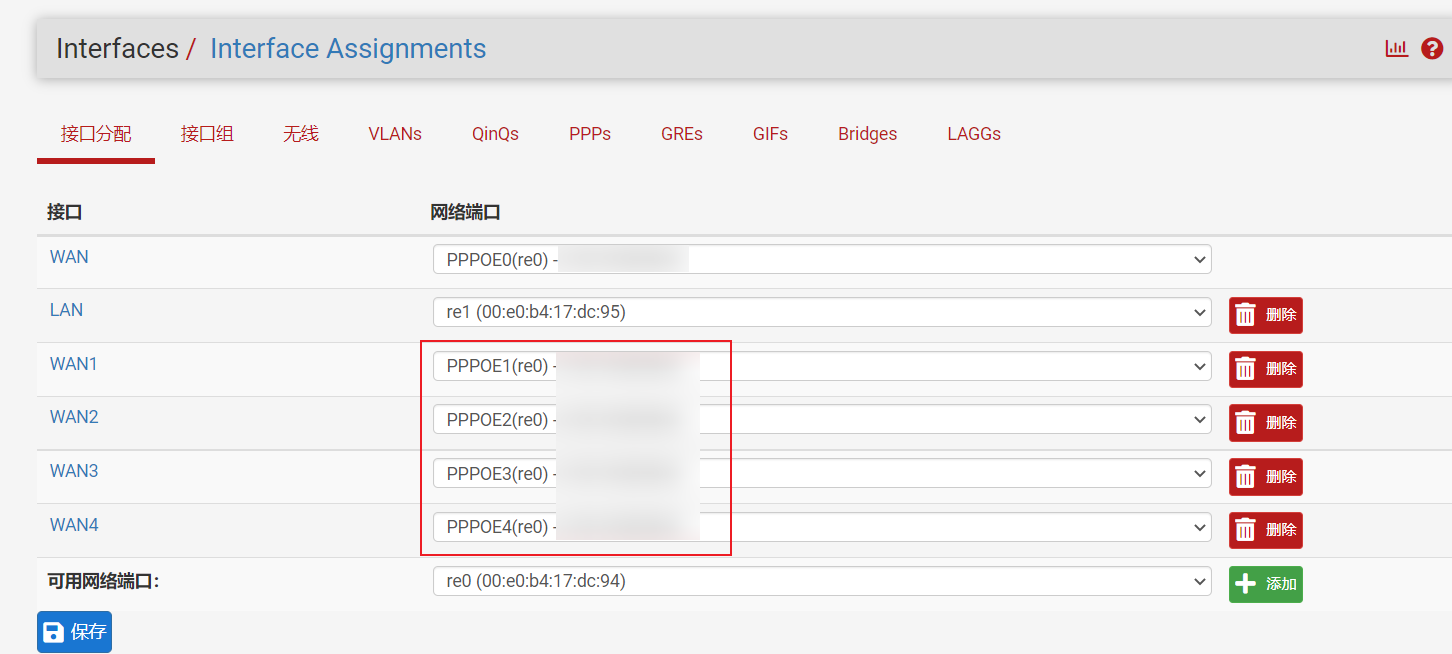Switch to the Bridges tab

868,134
